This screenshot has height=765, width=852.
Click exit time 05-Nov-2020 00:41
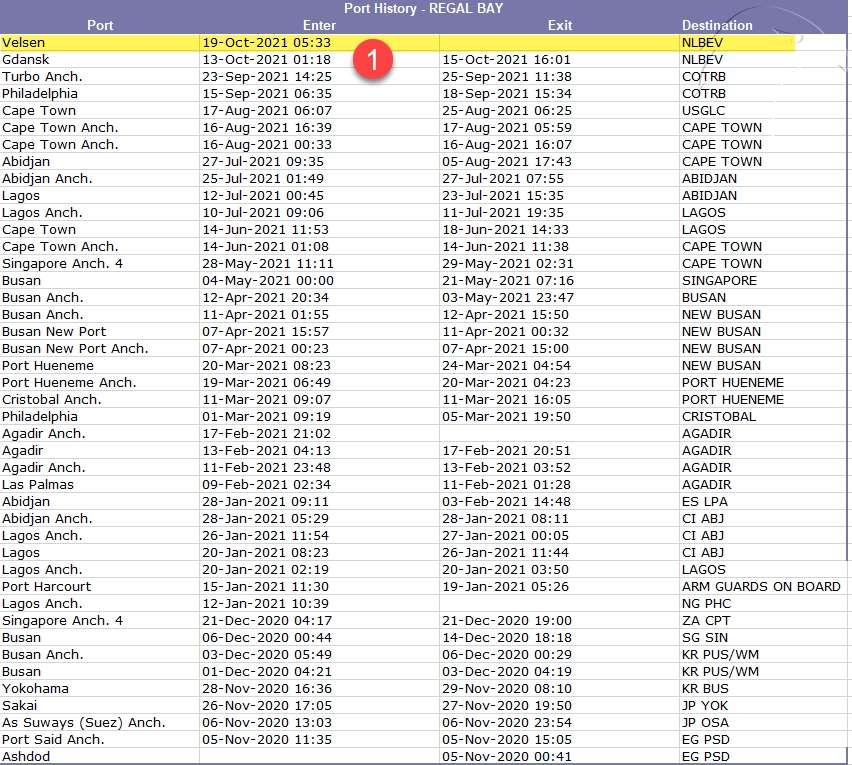coord(507,756)
